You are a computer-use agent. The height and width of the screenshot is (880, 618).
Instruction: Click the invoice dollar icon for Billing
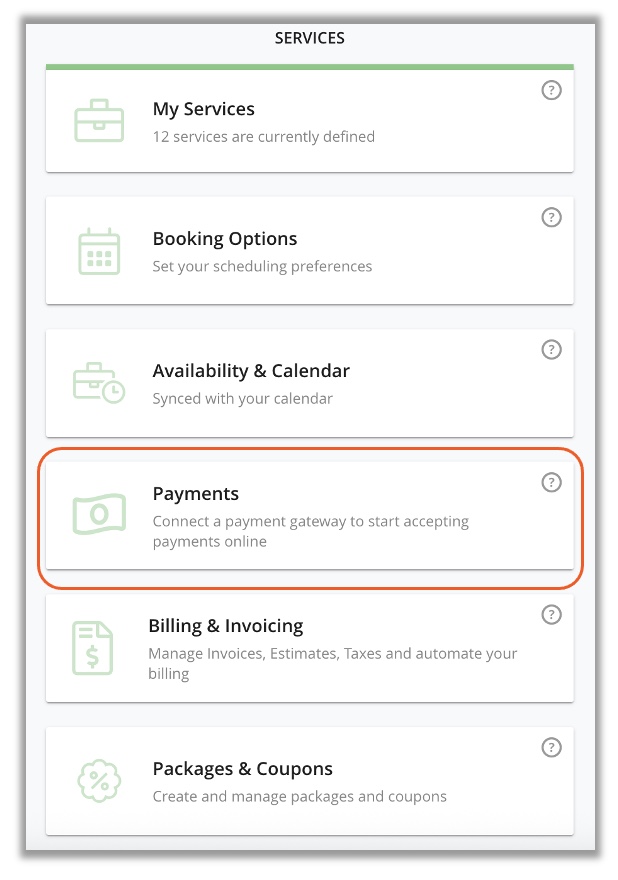coord(93,648)
